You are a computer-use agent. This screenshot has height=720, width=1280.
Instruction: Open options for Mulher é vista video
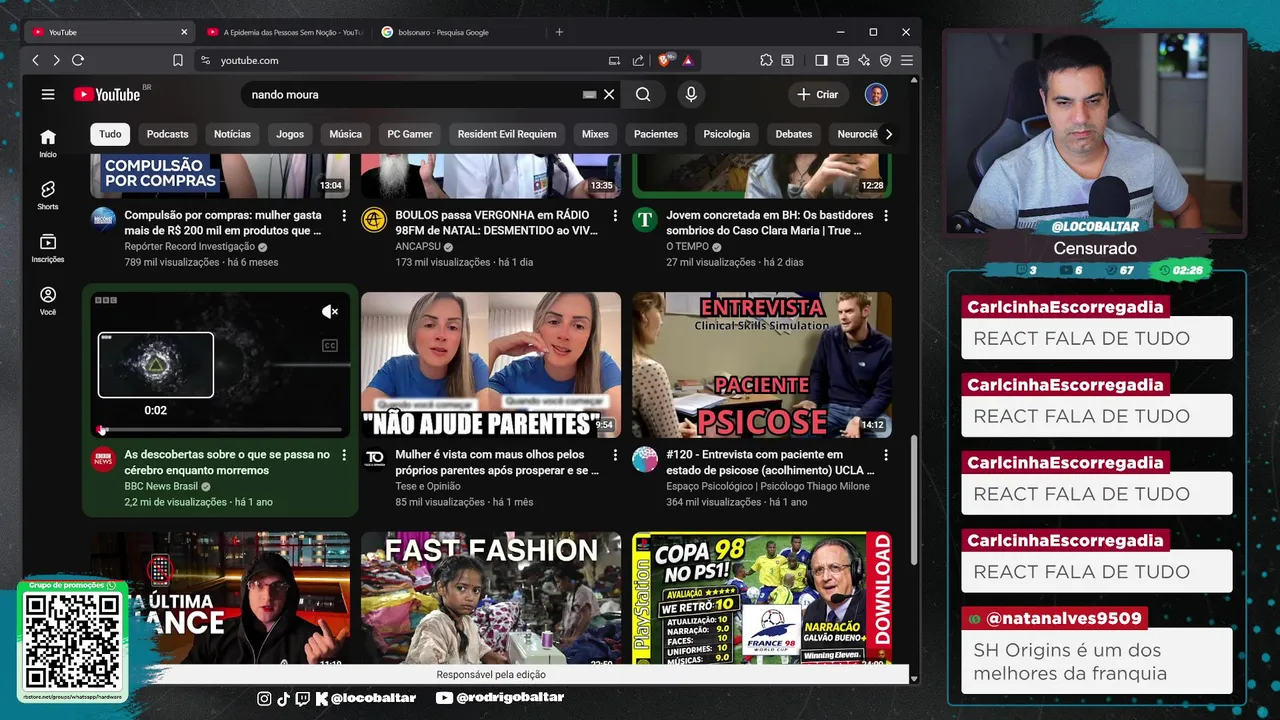click(x=614, y=455)
